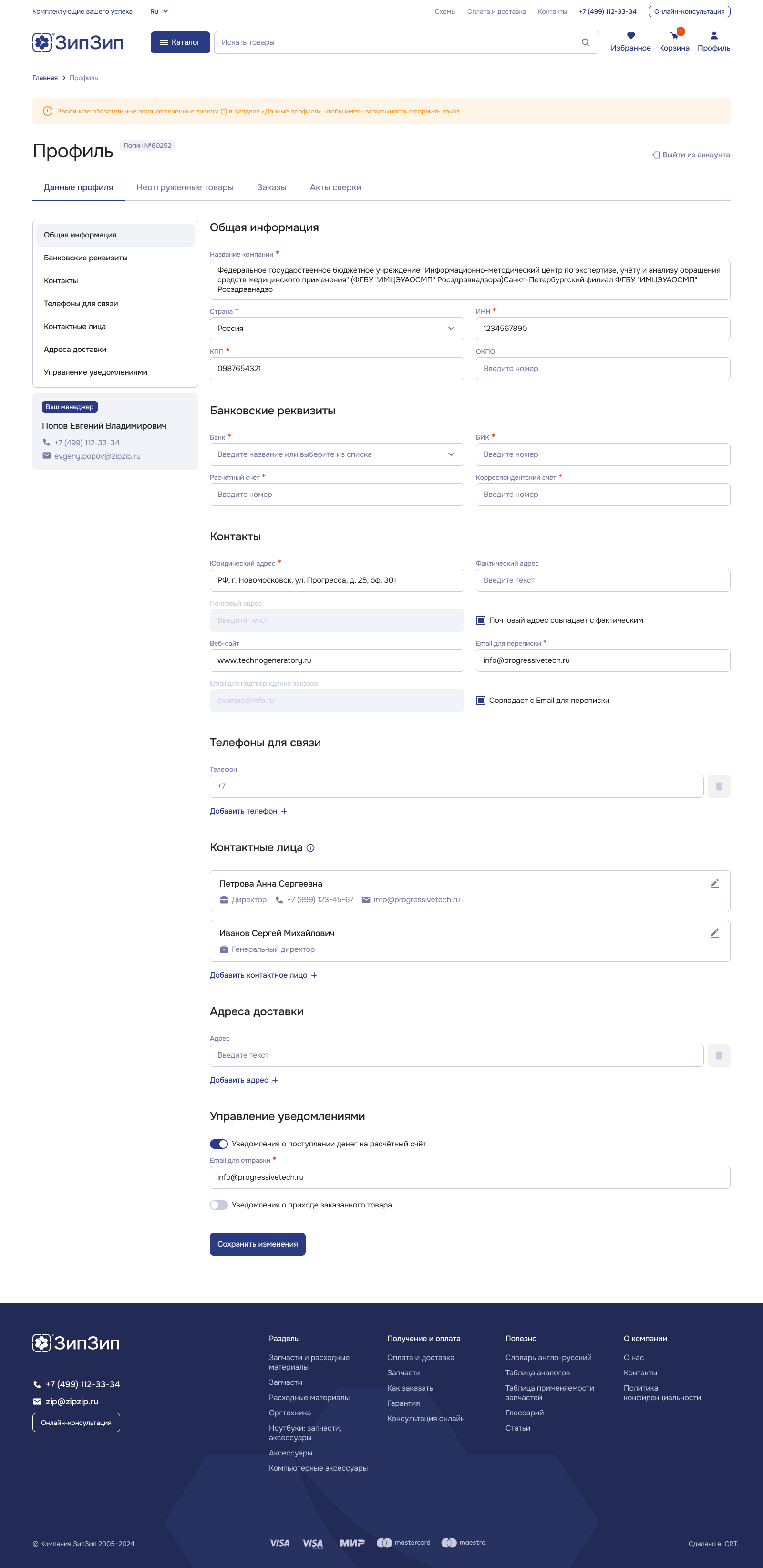This screenshot has height=1568, width=763.
Task: Click the Веб-сайт input field
Action: click(x=337, y=660)
